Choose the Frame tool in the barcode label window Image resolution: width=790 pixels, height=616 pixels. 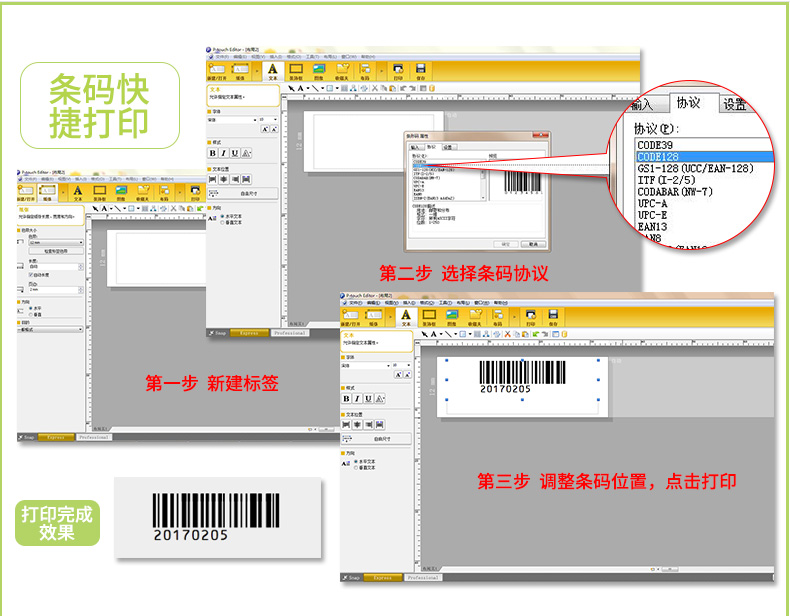(x=429, y=317)
